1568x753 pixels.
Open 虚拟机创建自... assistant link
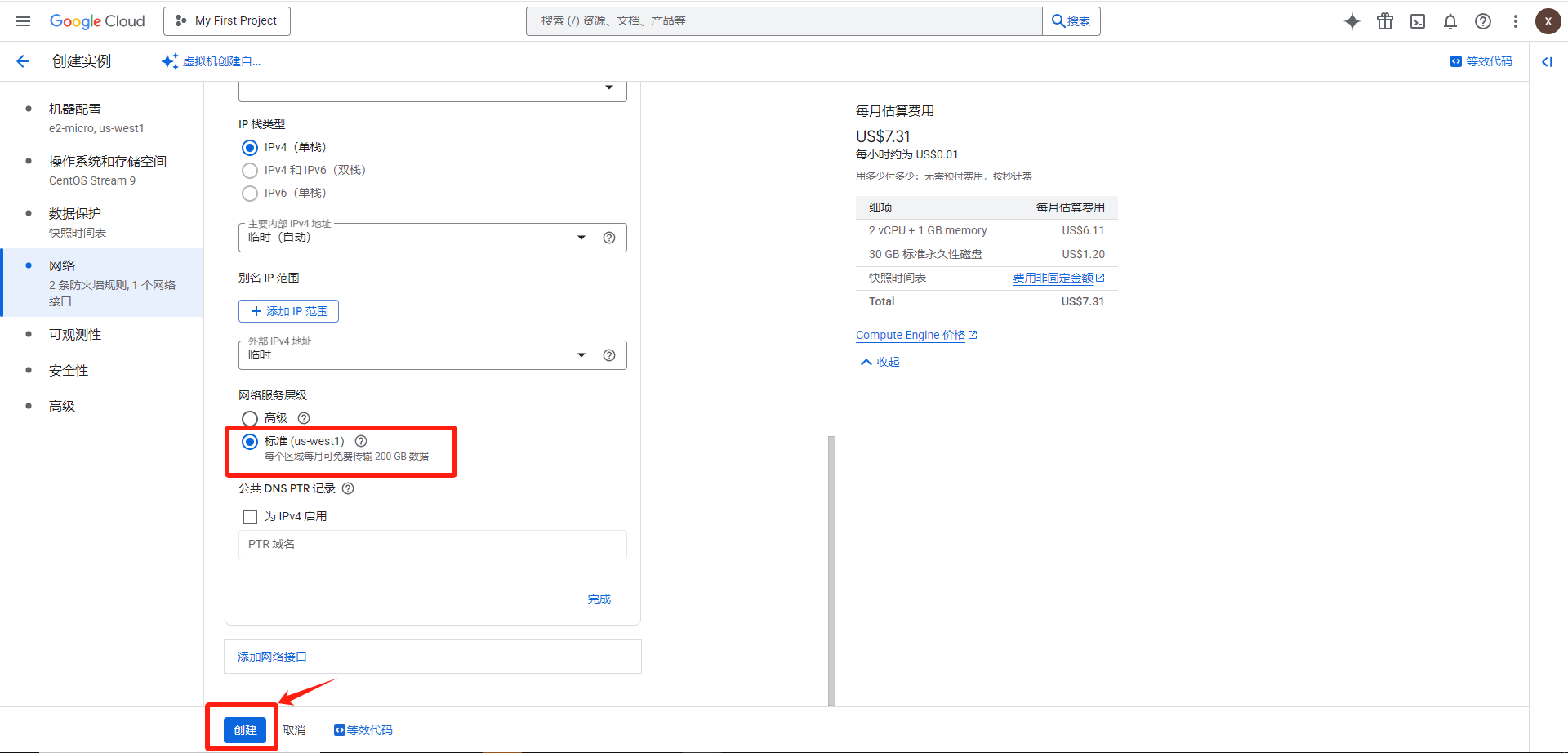[212, 61]
